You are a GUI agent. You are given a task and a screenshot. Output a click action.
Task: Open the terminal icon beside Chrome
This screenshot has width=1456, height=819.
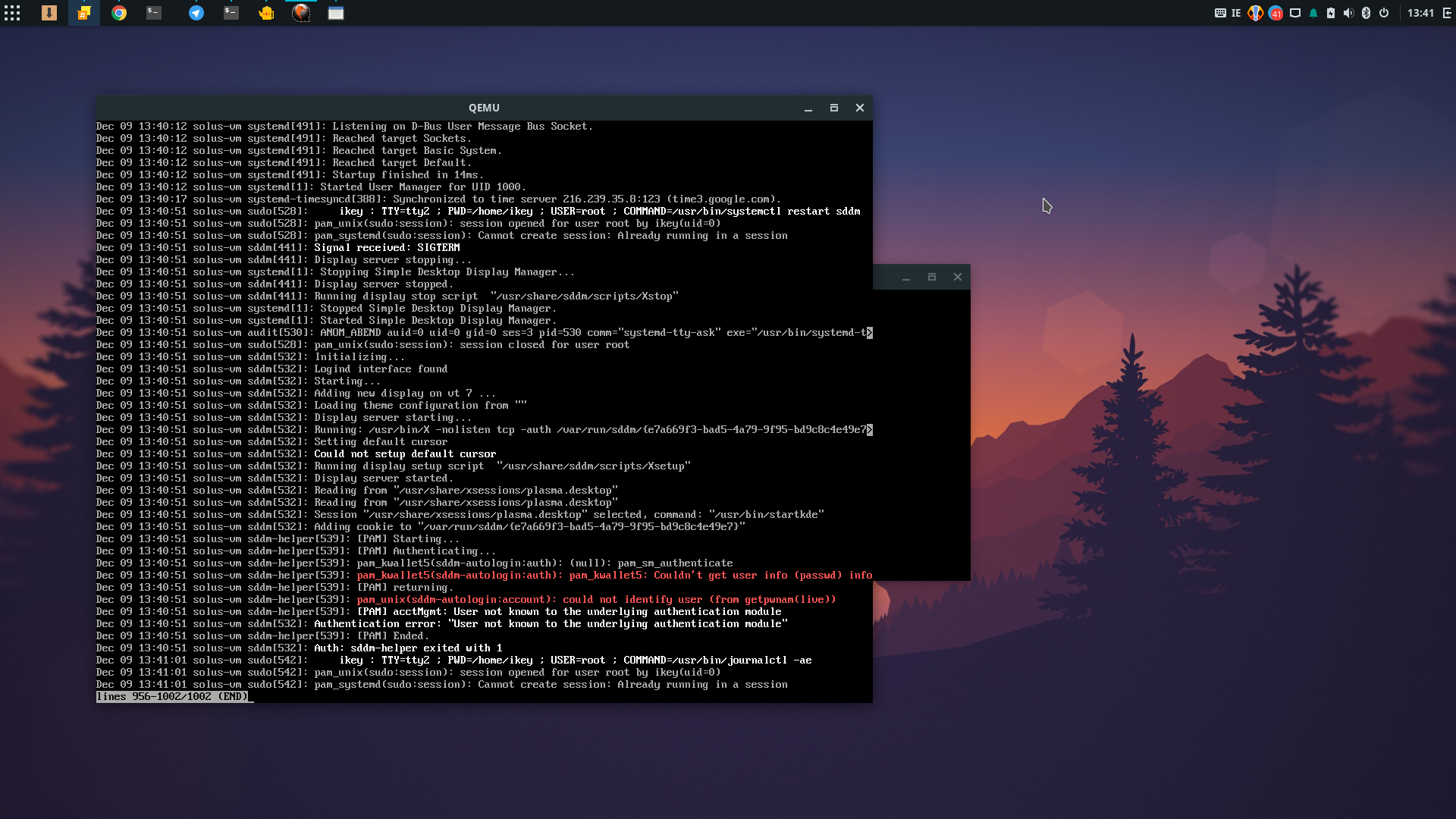154,13
